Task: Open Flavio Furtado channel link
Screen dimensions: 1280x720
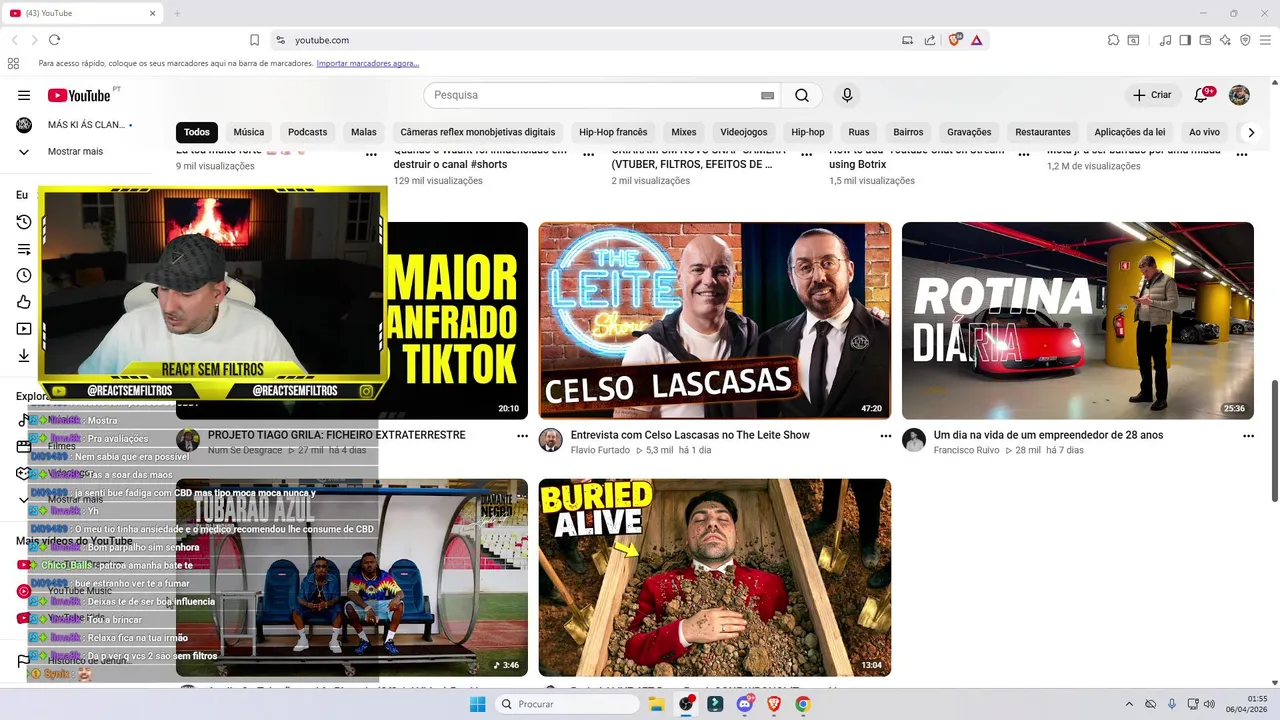Action: tap(600, 451)
